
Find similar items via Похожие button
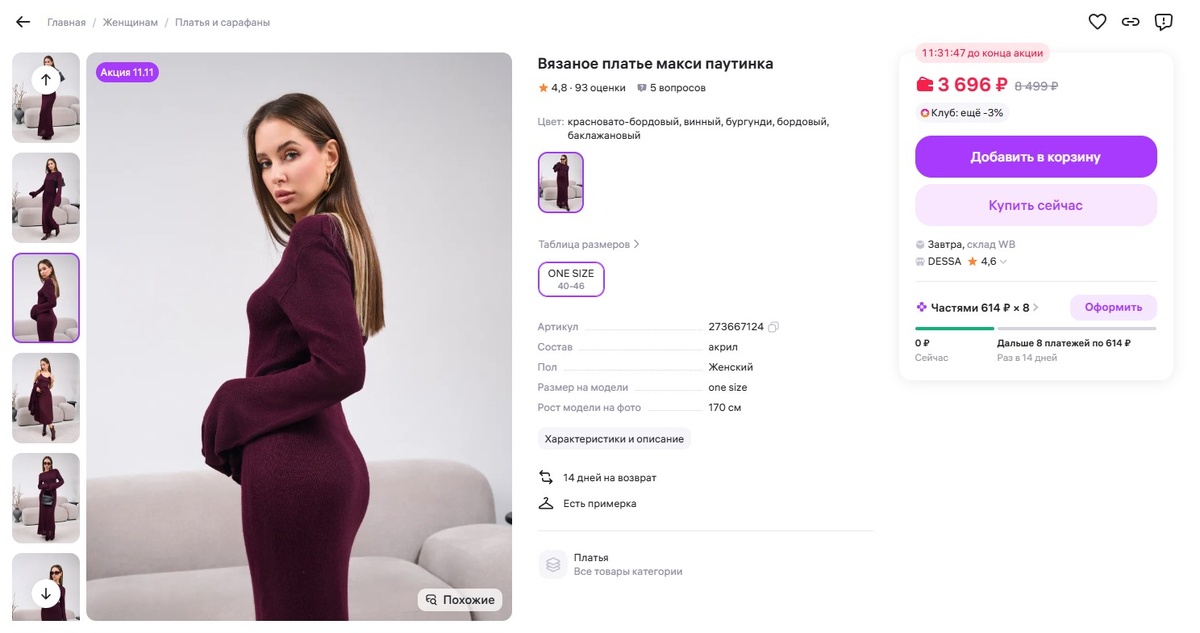pos(460,600)
